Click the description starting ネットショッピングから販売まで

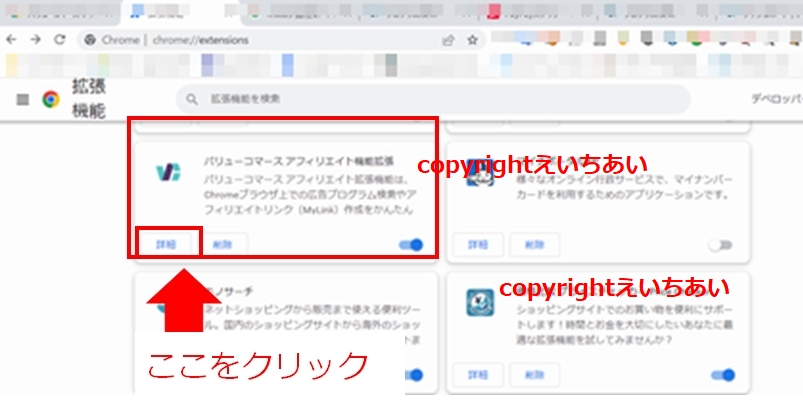point(312,325)
